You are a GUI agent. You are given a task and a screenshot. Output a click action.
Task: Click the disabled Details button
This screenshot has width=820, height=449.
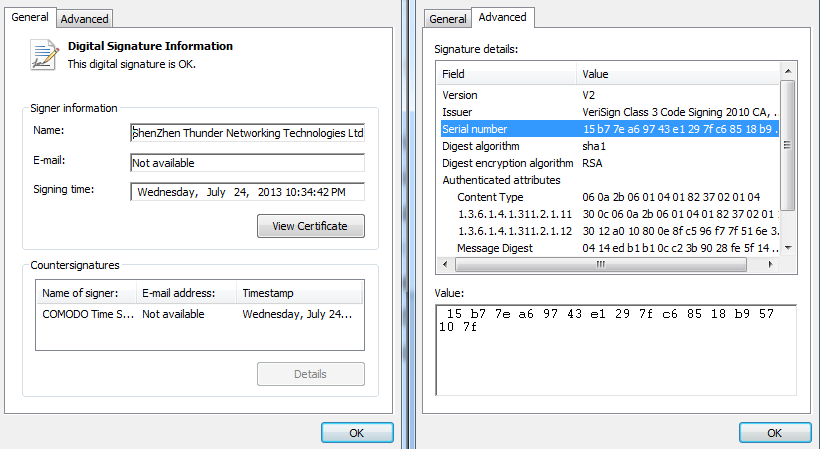(x=311, y=374)
